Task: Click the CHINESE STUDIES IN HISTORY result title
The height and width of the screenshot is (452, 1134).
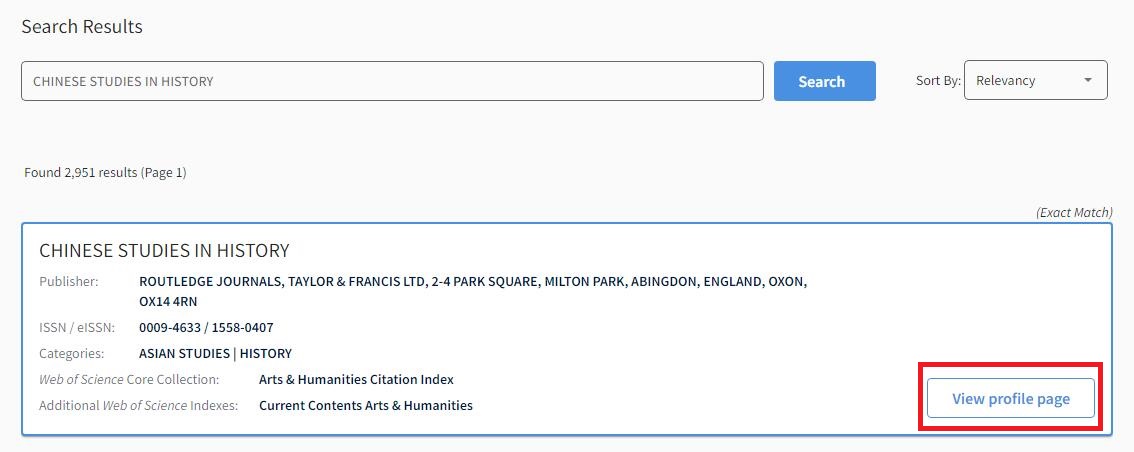Action: [x=164, y=250]
